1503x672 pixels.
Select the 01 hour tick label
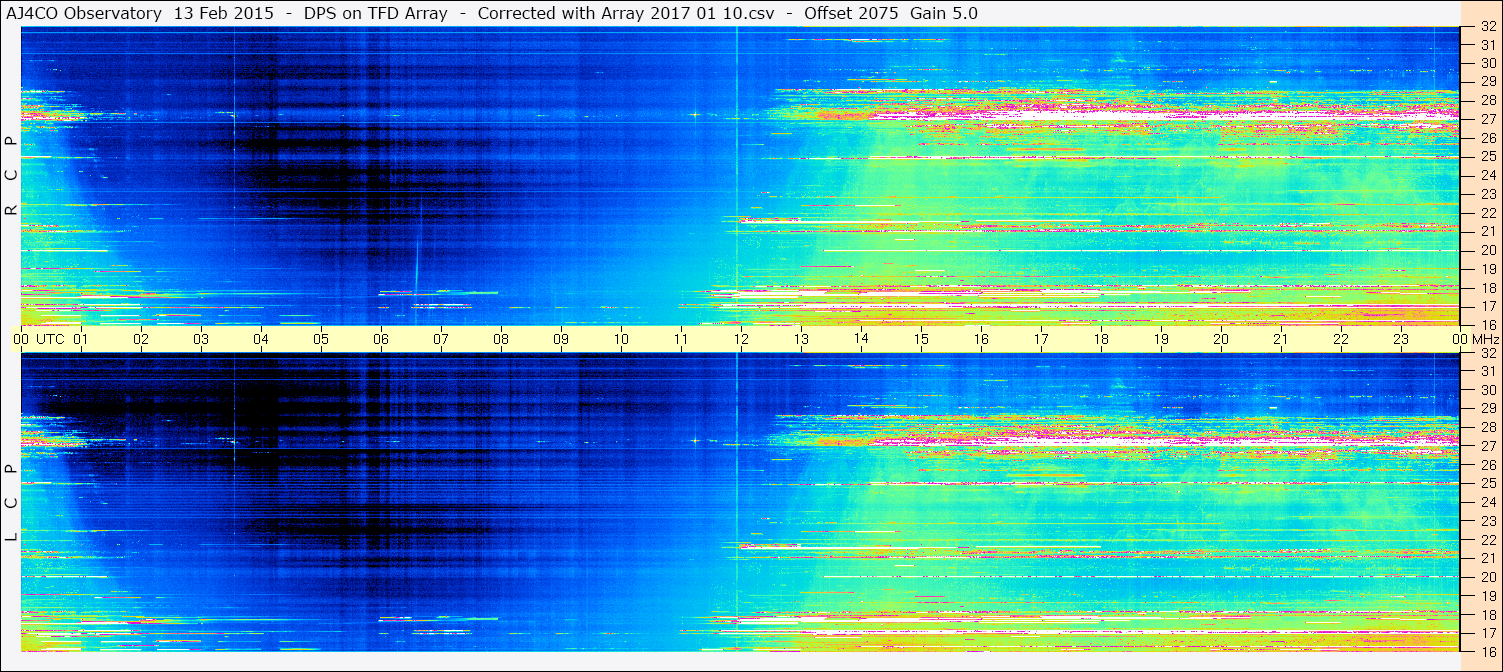(81, 339)
